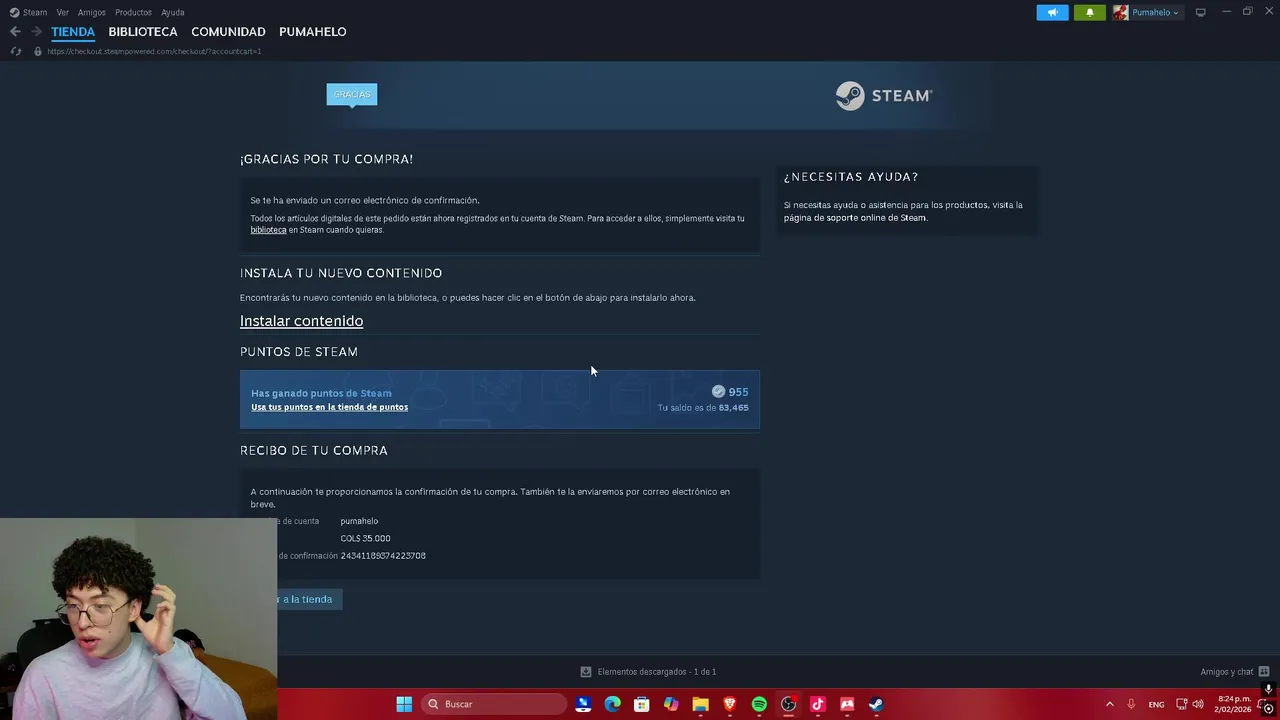Follow the biblioteca link in confirmation text
Viewport: 1280px width, 720px height.
click(x=268, y=230)
